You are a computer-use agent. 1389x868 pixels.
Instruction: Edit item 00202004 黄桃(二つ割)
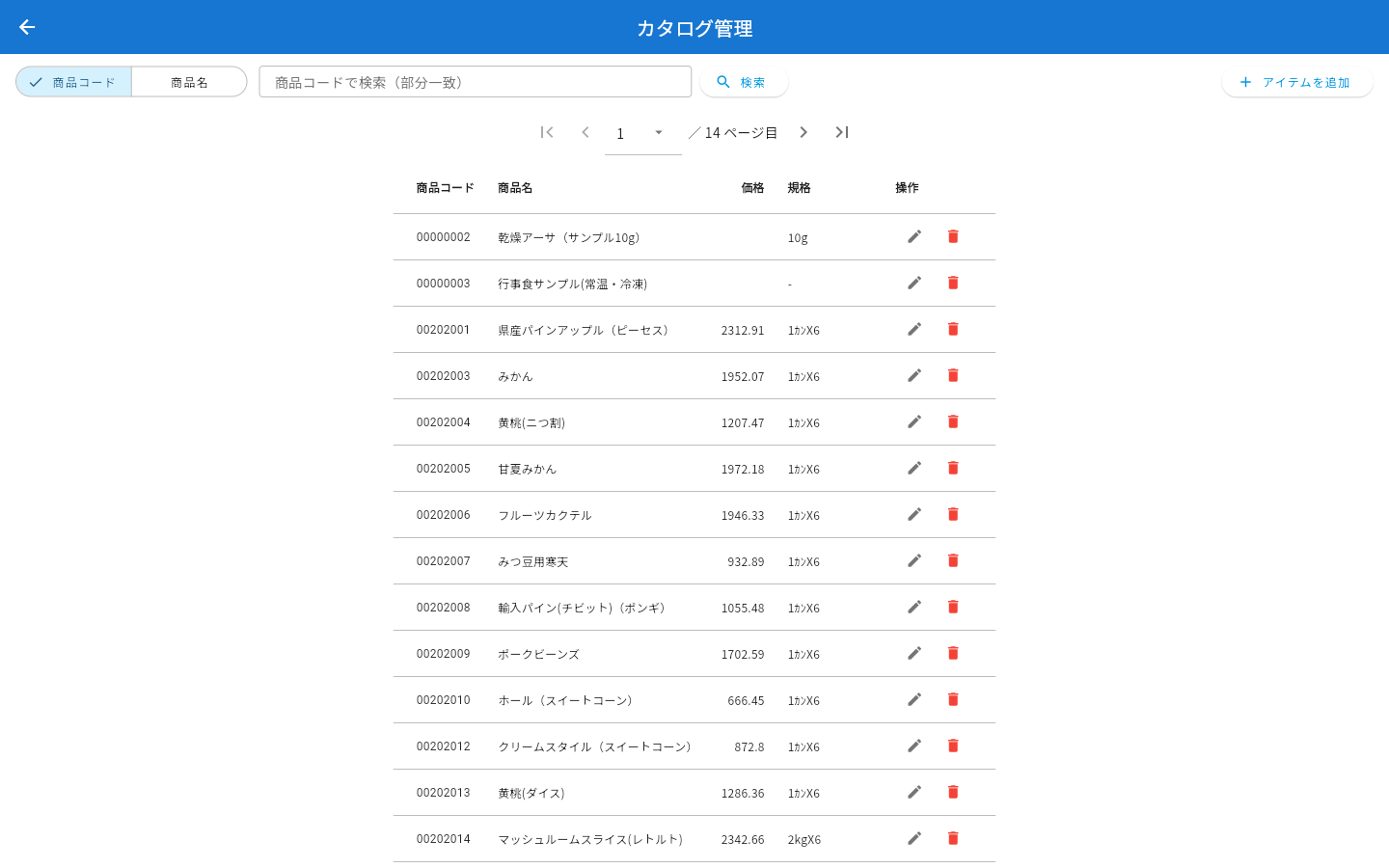(914, 421)
